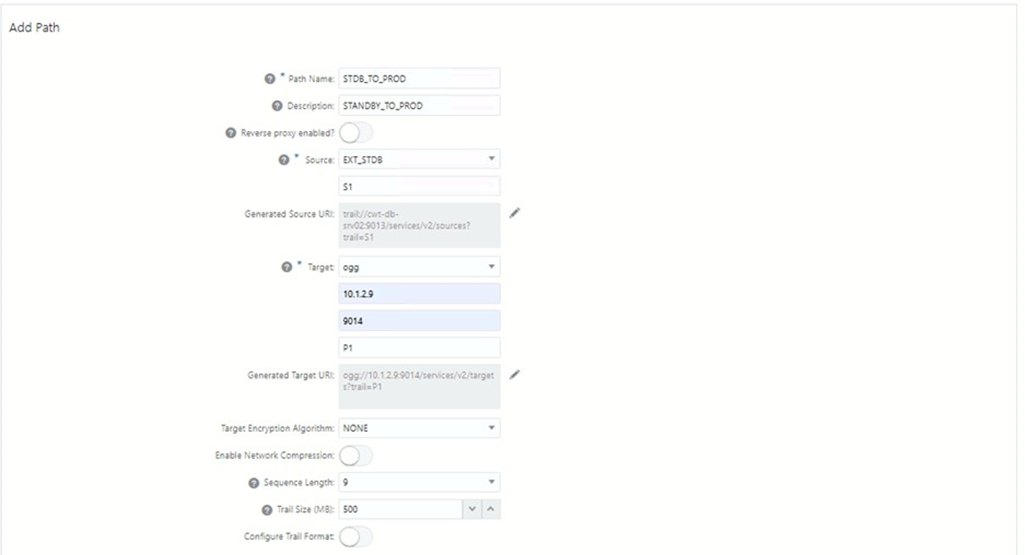
Task: Click the help icon beside Description
Action: point(277,106)
